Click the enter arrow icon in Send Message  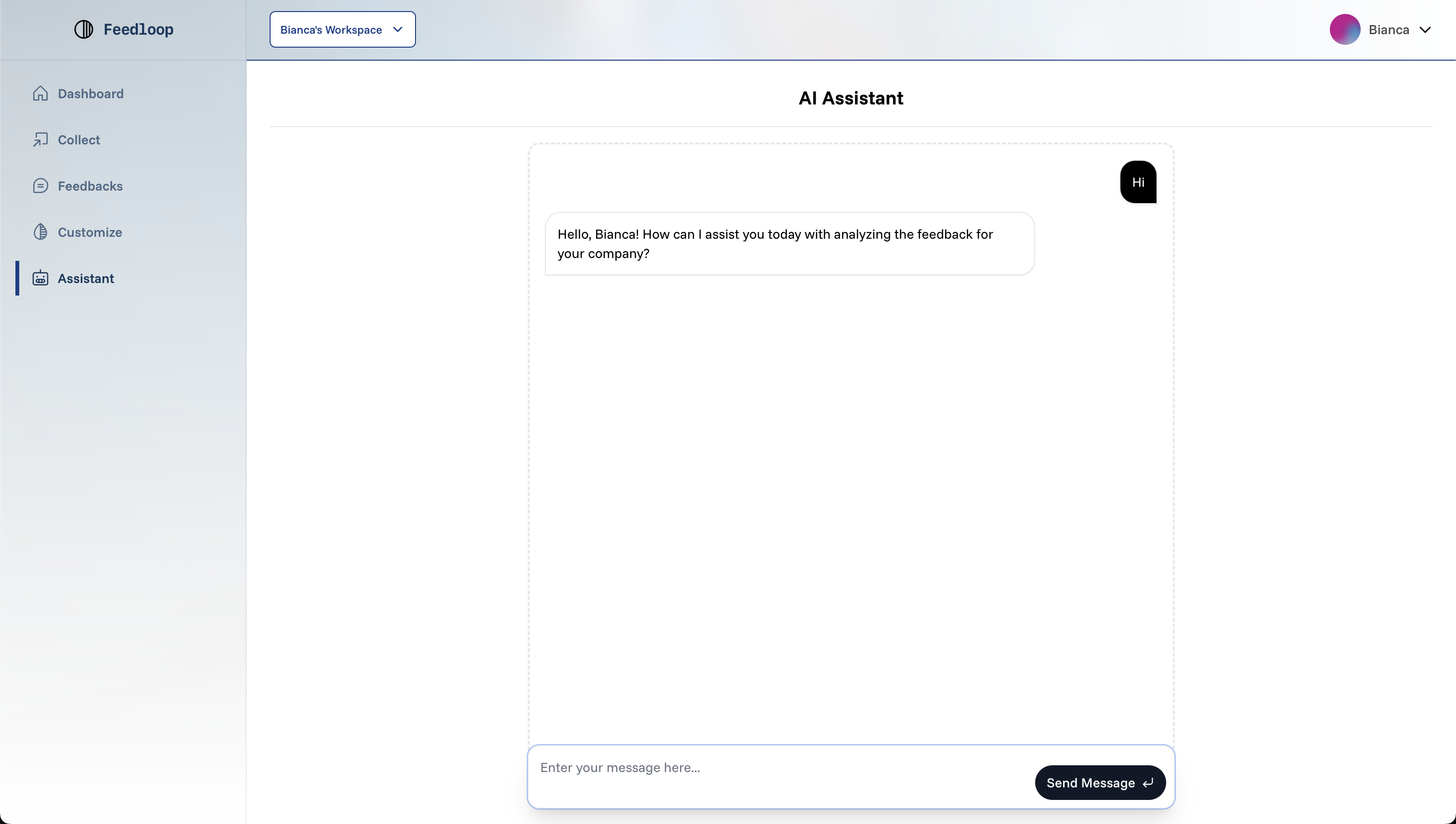(1148, 783)
